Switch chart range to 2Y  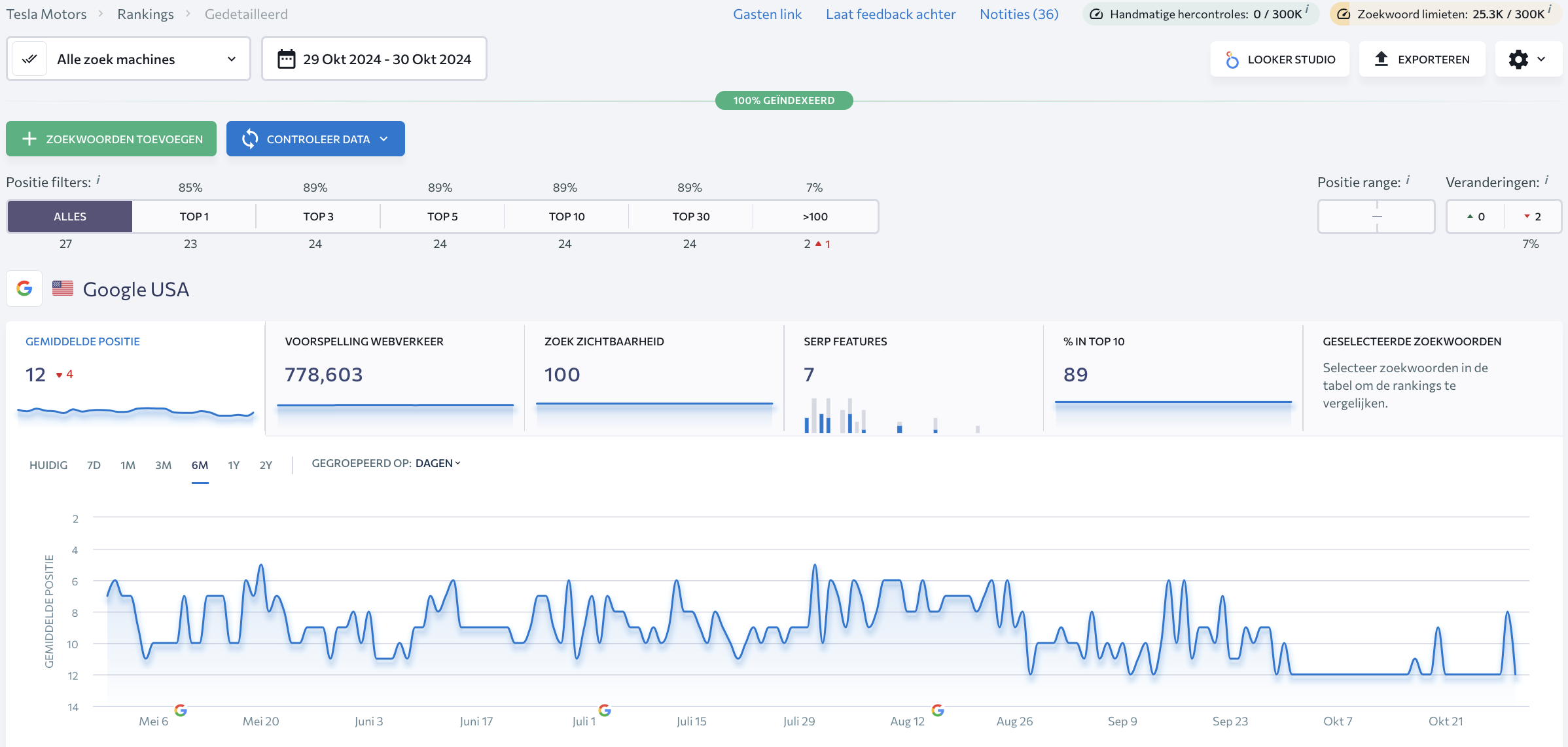point(266,465)
